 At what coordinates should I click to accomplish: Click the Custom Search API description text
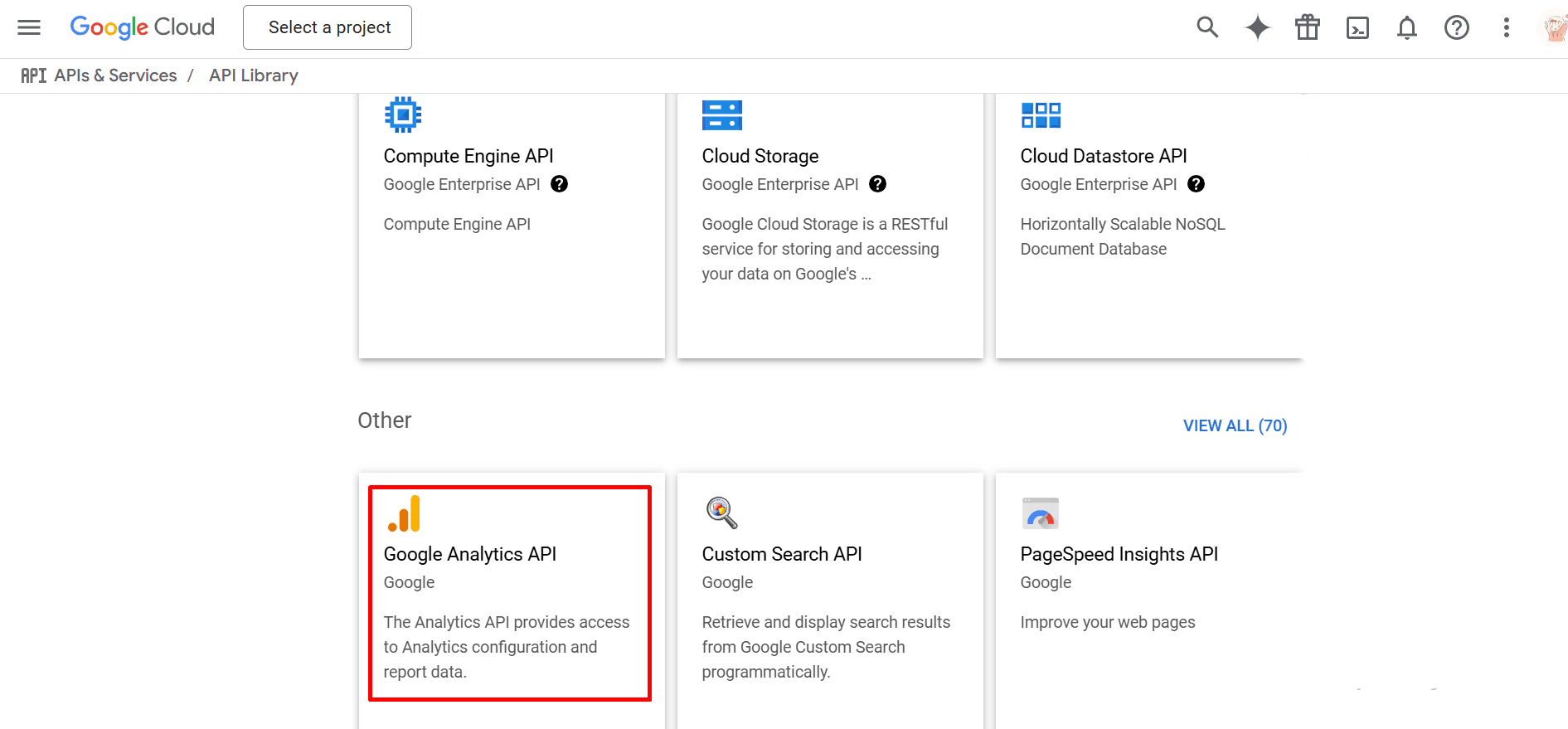pos(826,647)
